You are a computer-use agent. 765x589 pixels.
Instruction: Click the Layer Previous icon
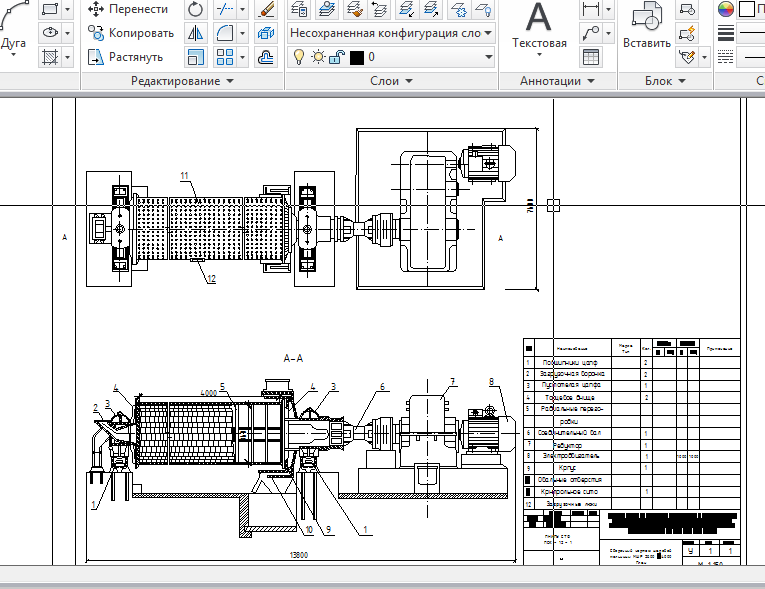(x=379, y=9)
